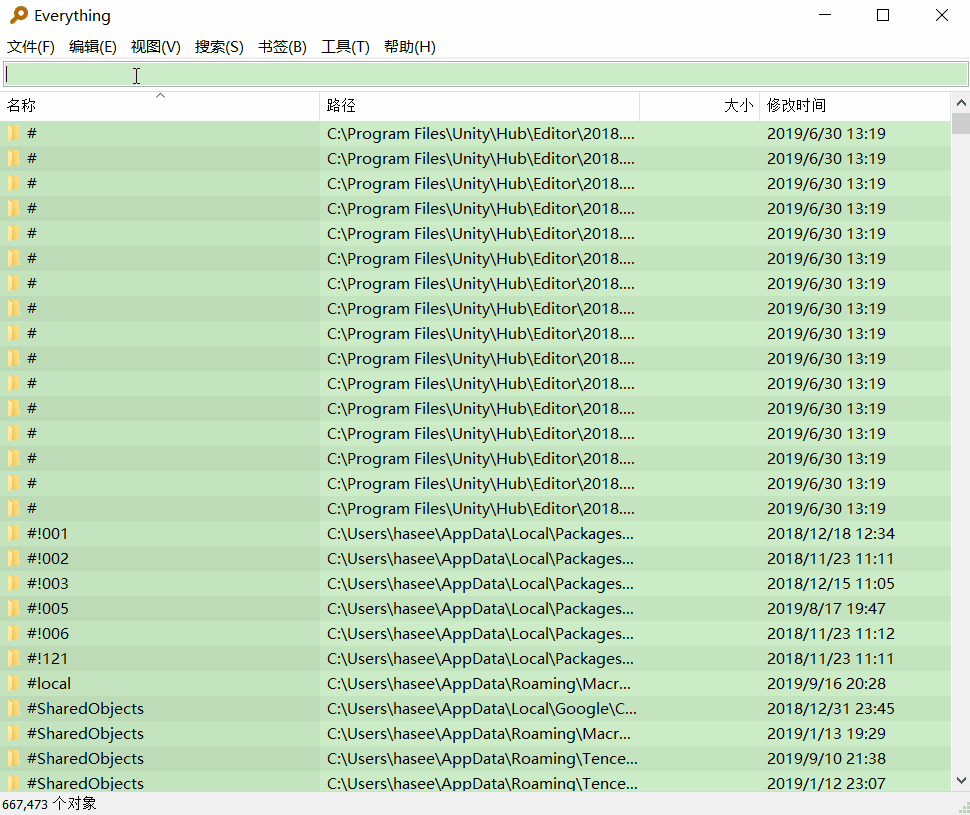Click date 2018/11/23 11:12
The height and width of the screenshot is (815, 970).
pyautogui.click(x=831, y=634)
